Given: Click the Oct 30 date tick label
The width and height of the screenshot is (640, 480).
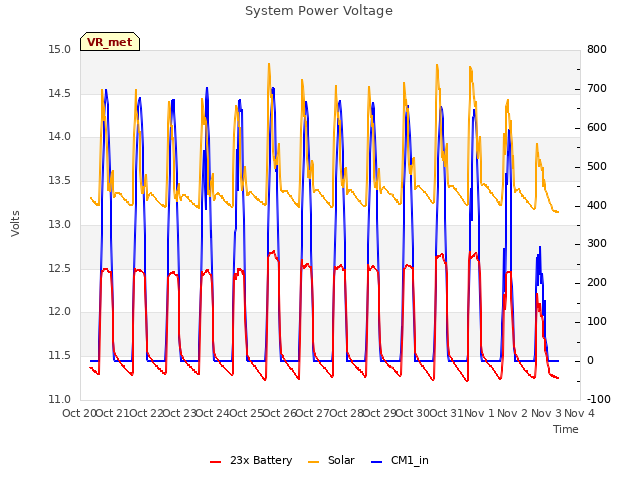Looking at the screenshot, I should [413, 413].
